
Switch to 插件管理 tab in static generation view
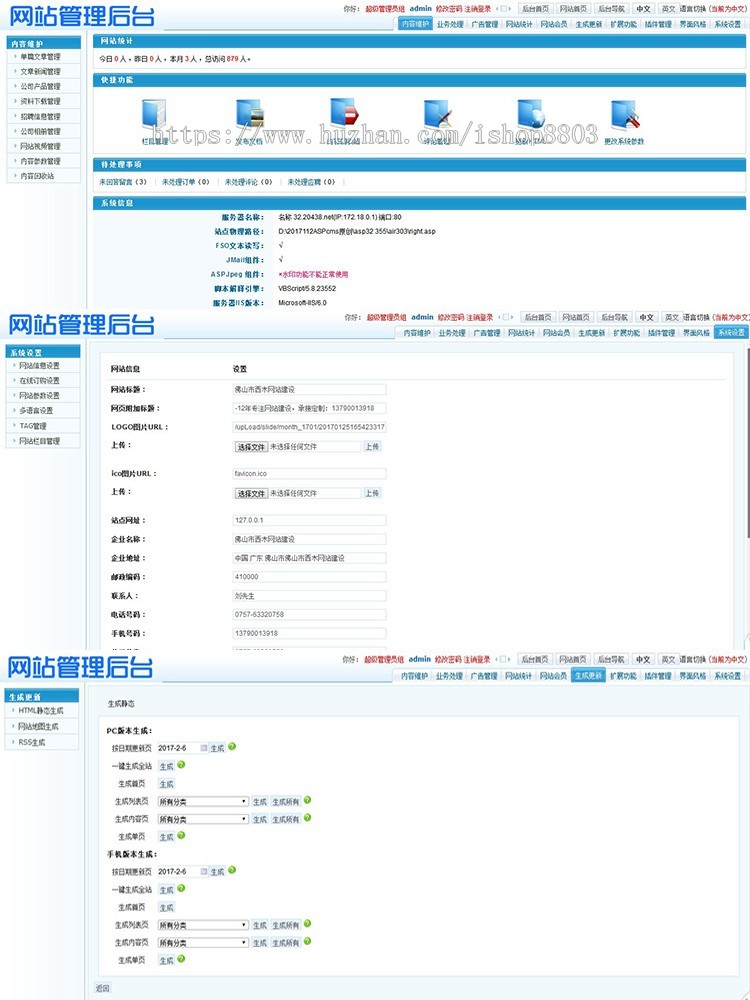658,676
